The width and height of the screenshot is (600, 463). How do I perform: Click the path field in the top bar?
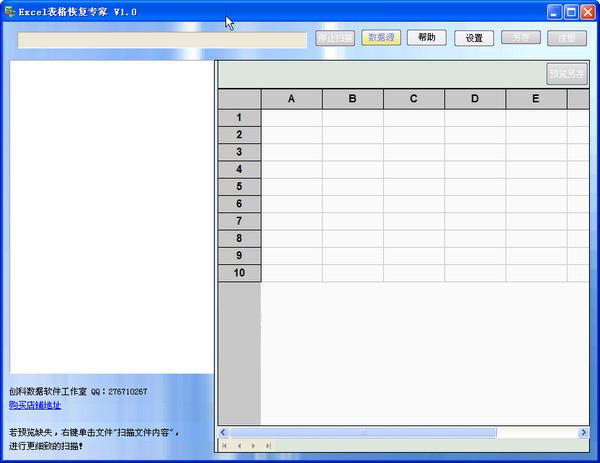(x=162, y=40)
